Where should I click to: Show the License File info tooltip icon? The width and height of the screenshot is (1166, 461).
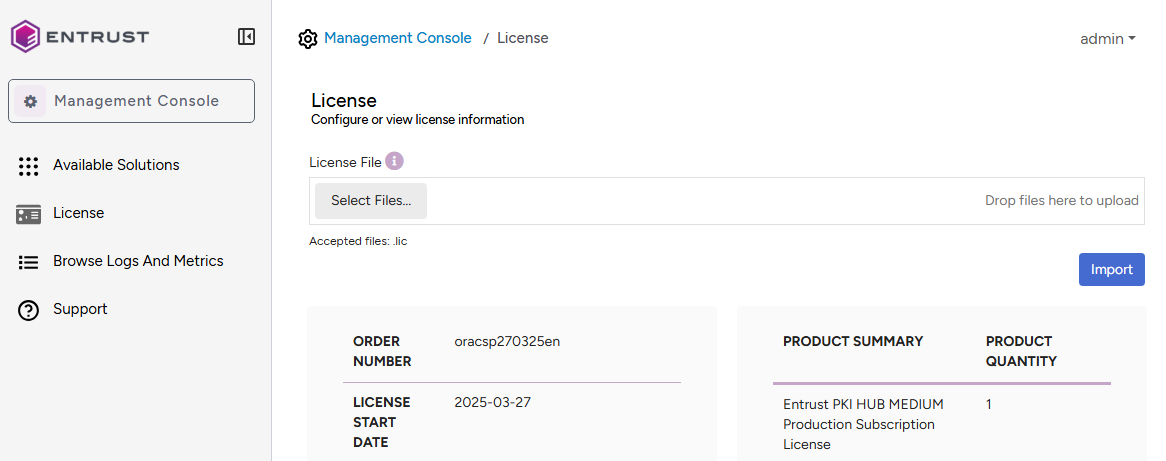pyautogui.click(x=394, y=161)
